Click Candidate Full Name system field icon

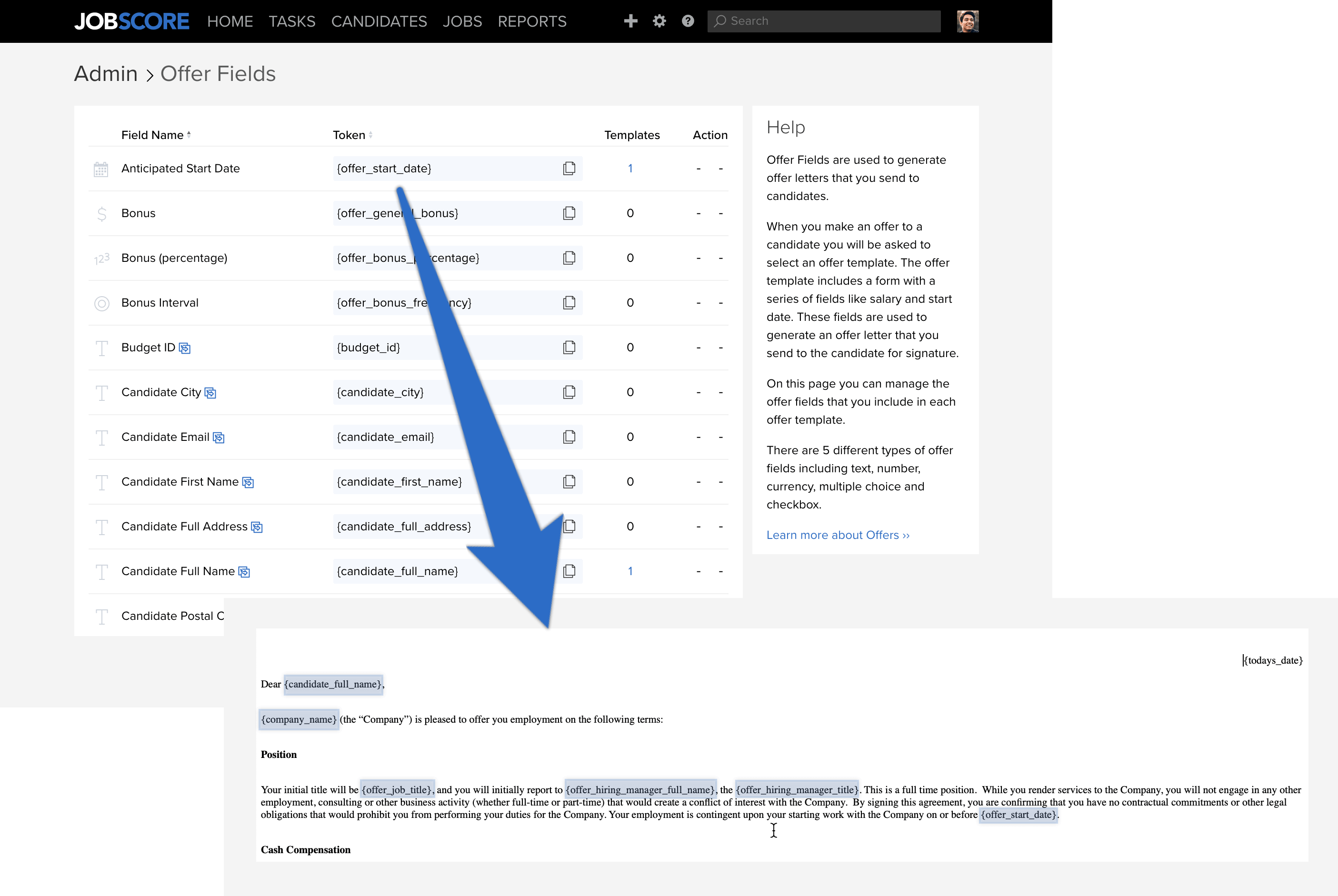[x=244, y=571]
